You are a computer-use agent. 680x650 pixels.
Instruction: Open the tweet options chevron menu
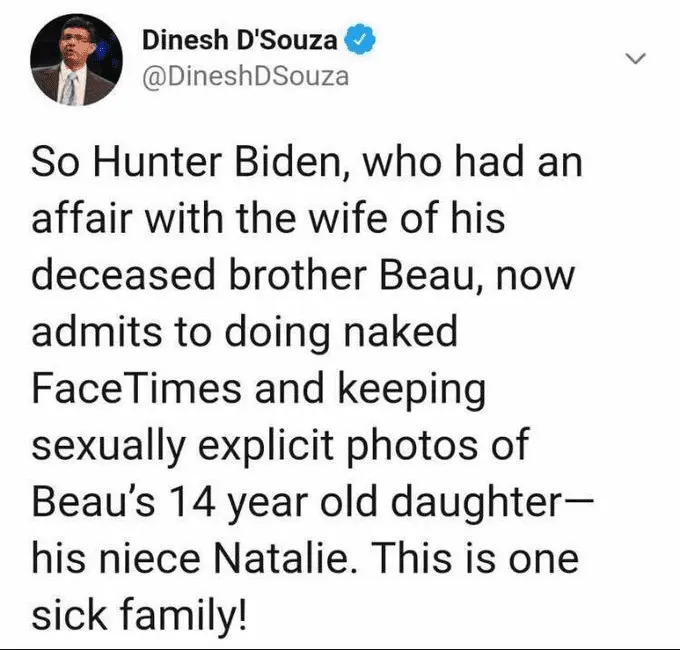[632, 60]
